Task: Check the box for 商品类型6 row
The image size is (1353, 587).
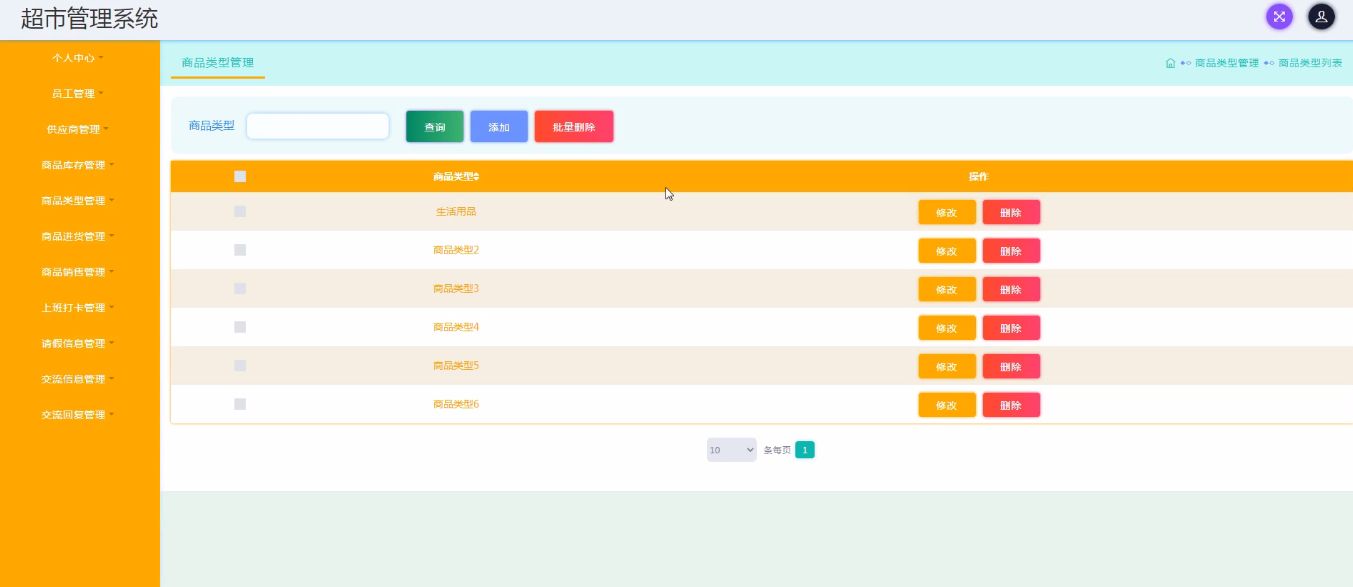Action: click(x=240, y=404)
